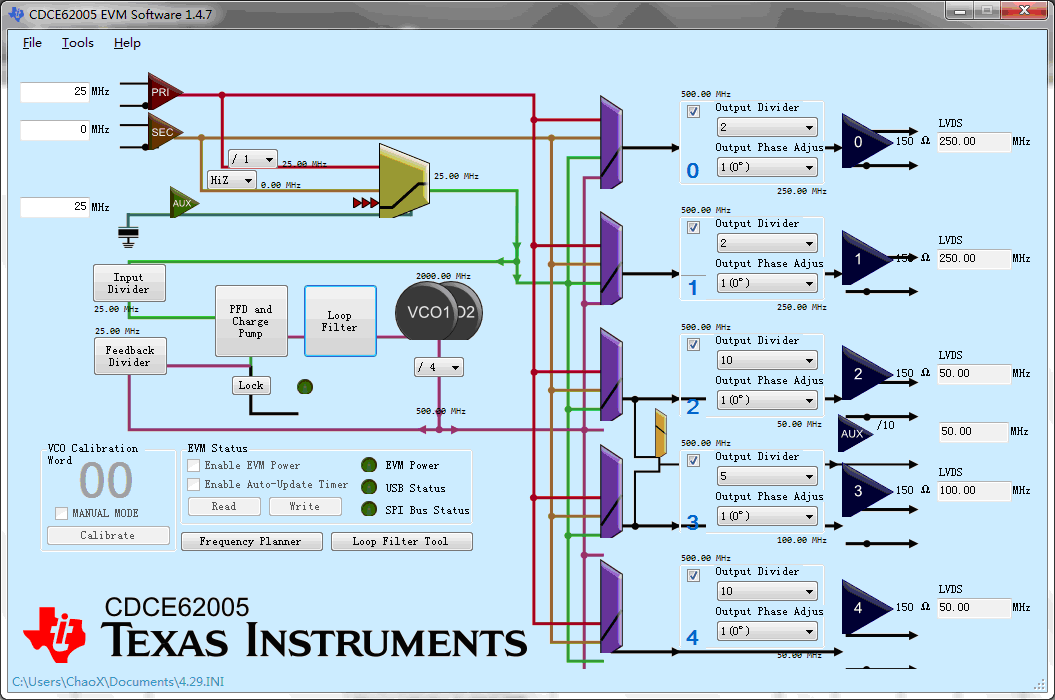Click the purple mux for output 3
Screen dimensions: 1055x700
click(x=611, y=491)
